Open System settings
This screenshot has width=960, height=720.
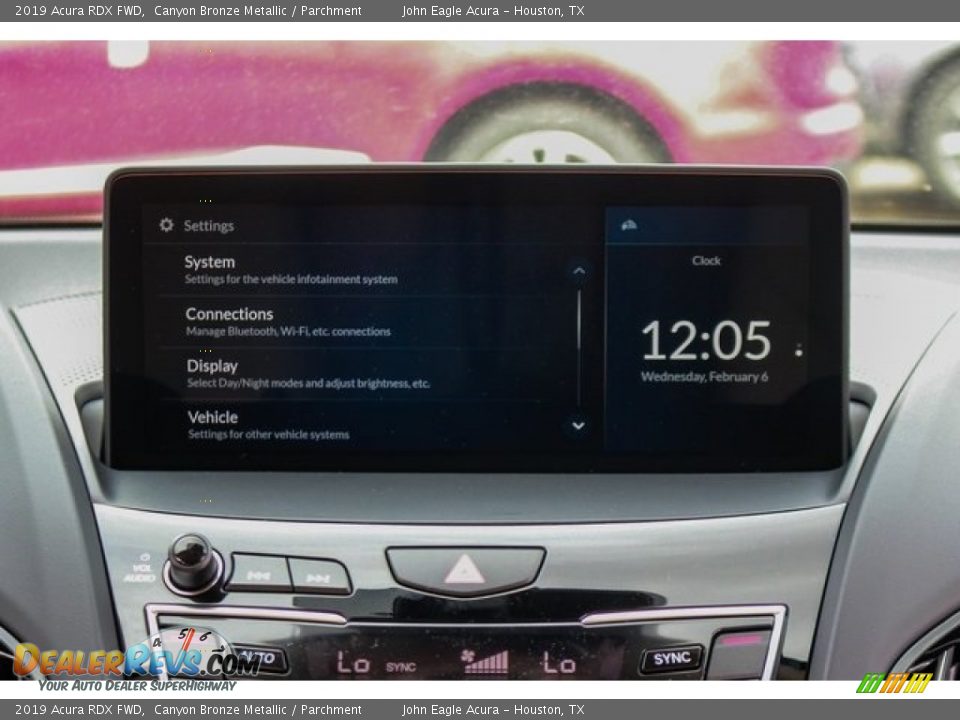(x=290, y=269)
